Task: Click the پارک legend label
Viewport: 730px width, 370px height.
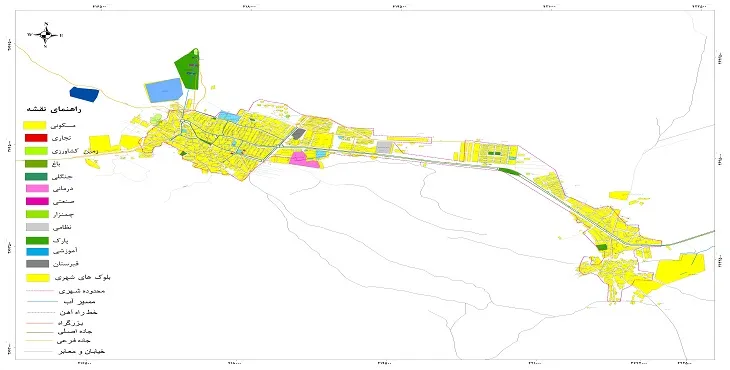Action: pyautogui.click(x=61, y=241)
